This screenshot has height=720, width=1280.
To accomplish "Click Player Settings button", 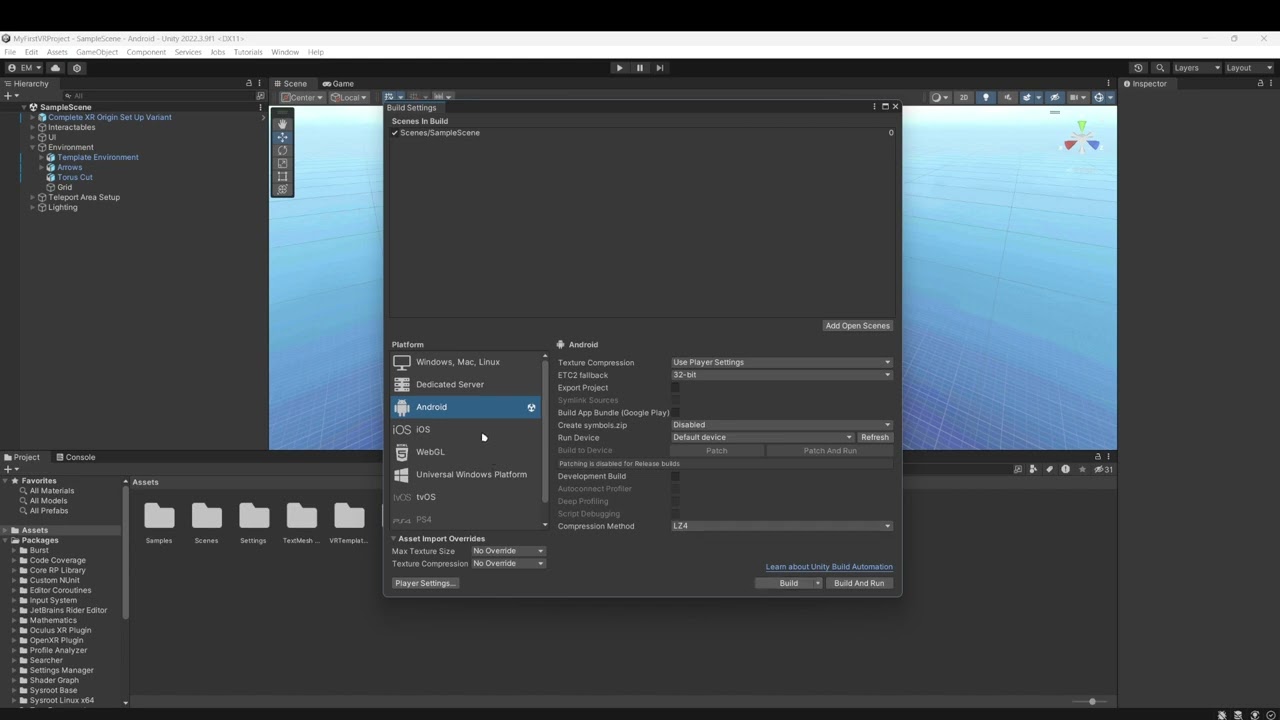I will coord(425,583).
